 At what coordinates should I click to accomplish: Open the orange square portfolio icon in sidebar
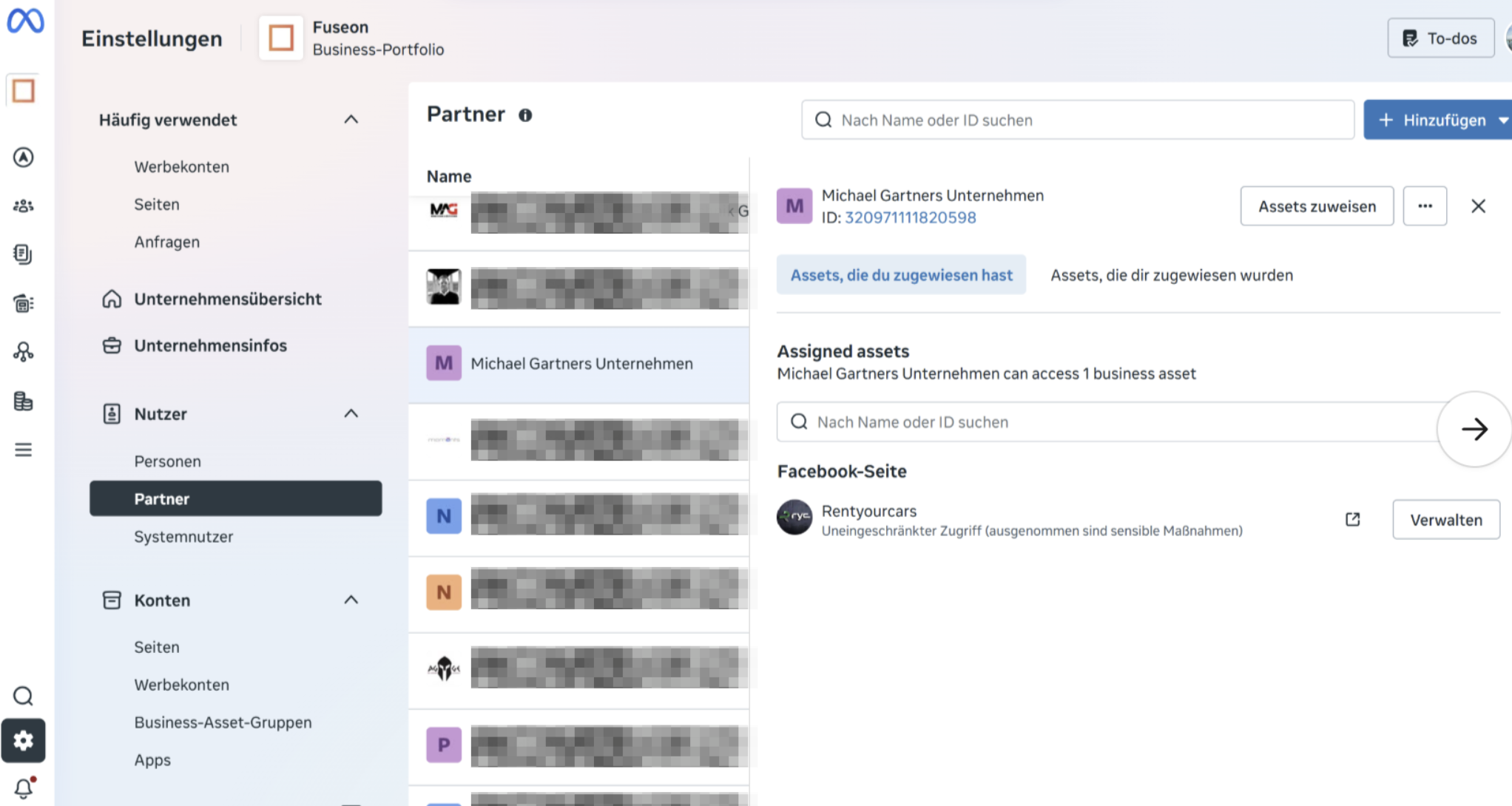click(x=24, y=91)
